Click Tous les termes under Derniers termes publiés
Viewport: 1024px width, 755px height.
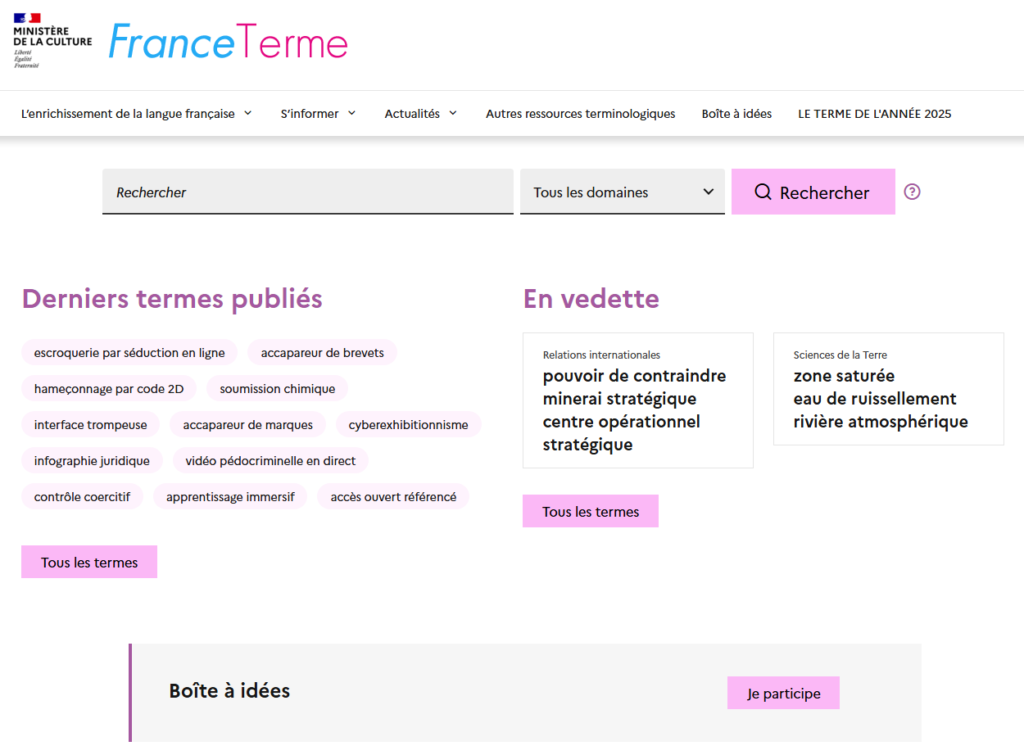[x=88, y=561]
